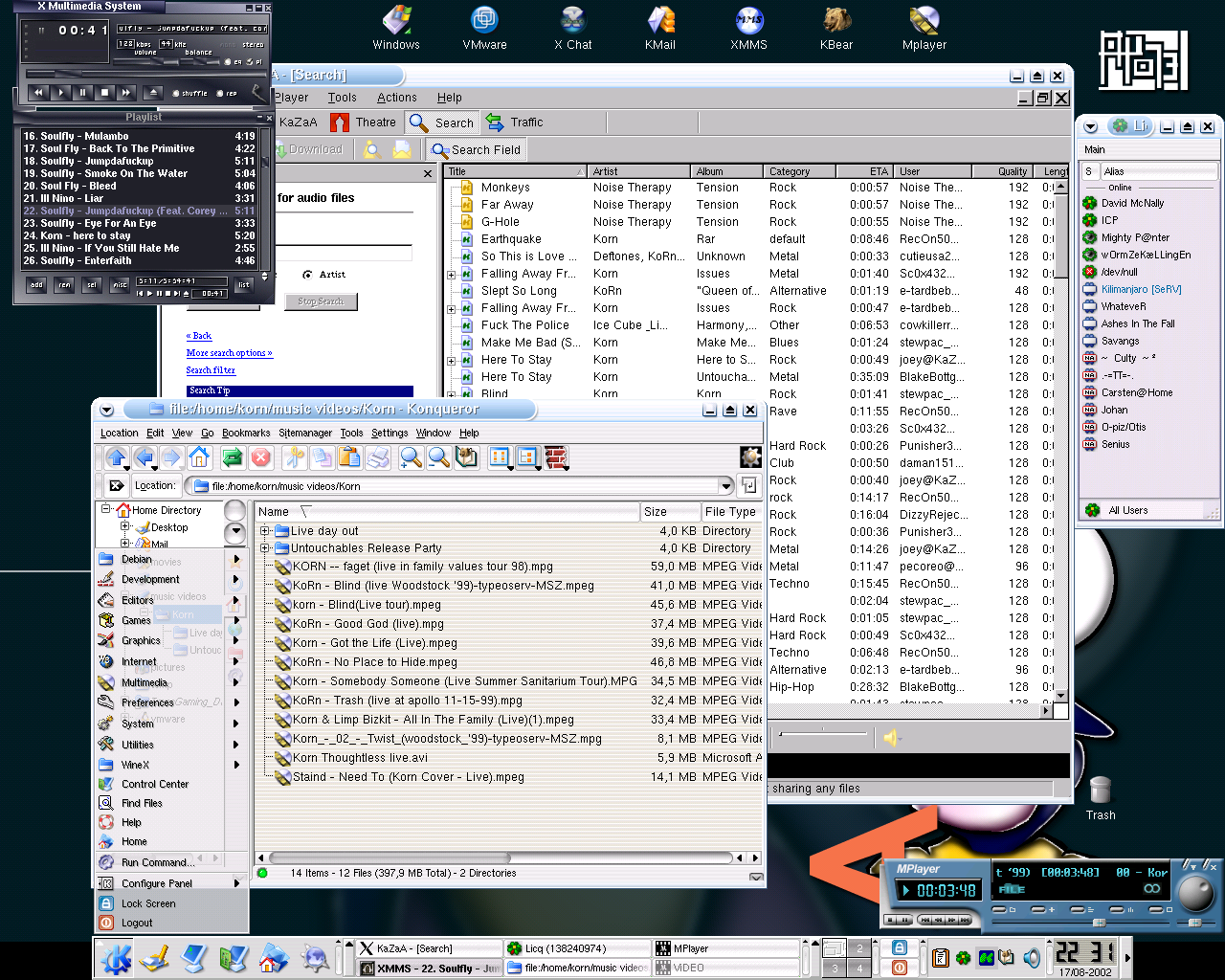Select the Artist radio button in KaZaA
The width and height of the screenshot is (1225, 980).
307,275
